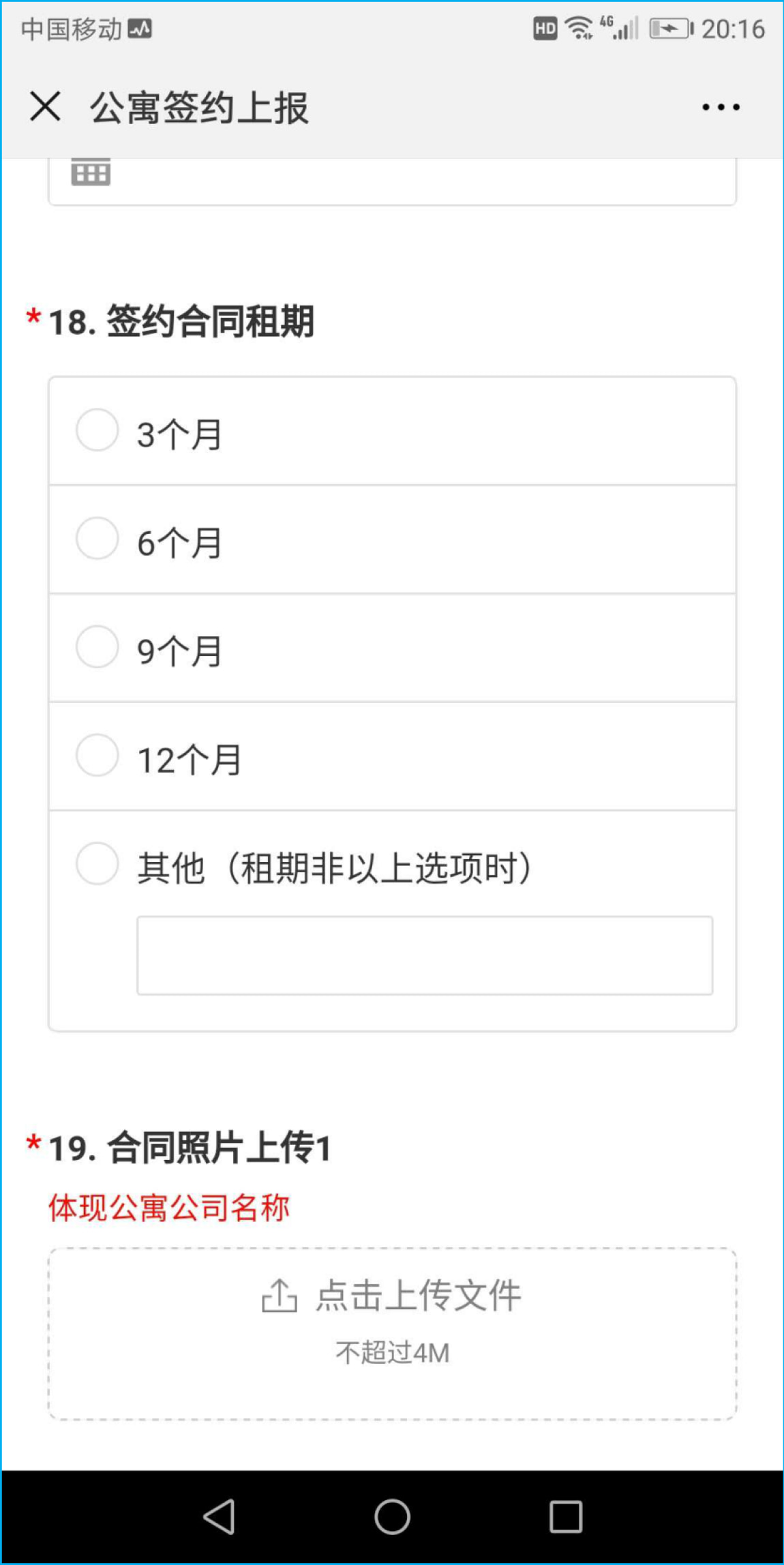Select the 6个月 lease term option
784x1565 pixels.
(97, 539)
